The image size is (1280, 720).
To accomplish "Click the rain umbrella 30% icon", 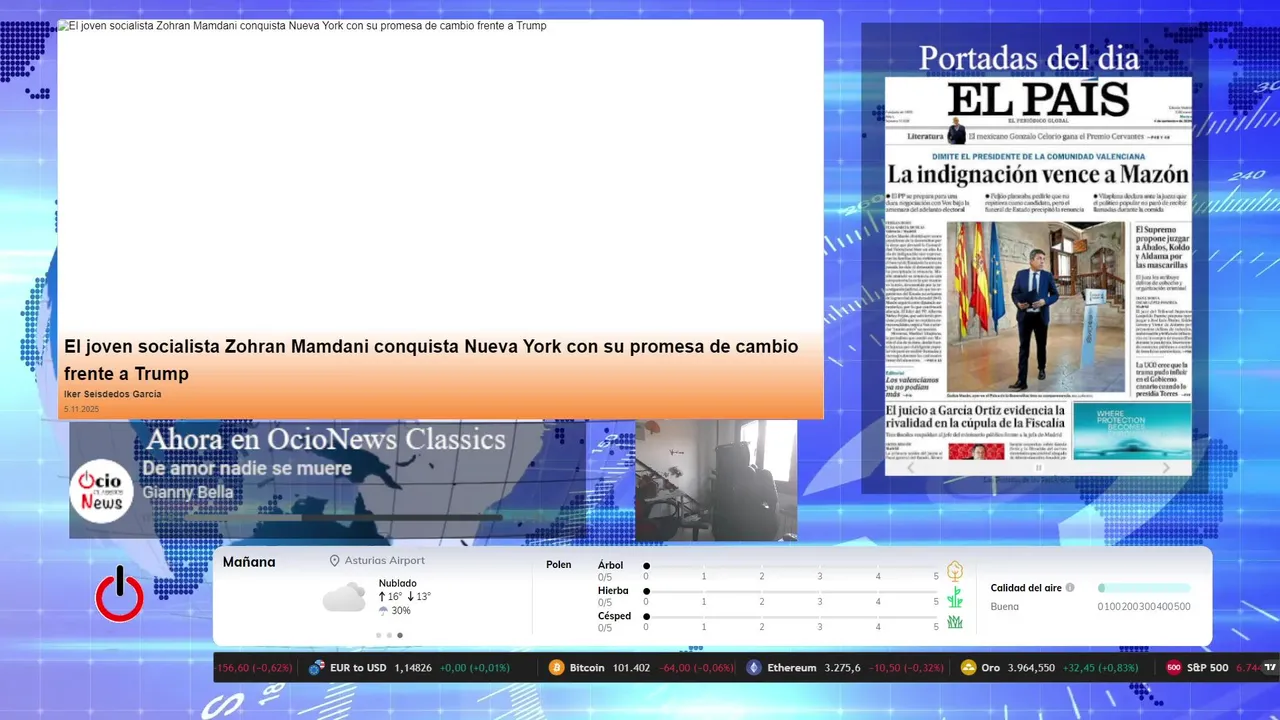I will [x=383, y=611].
